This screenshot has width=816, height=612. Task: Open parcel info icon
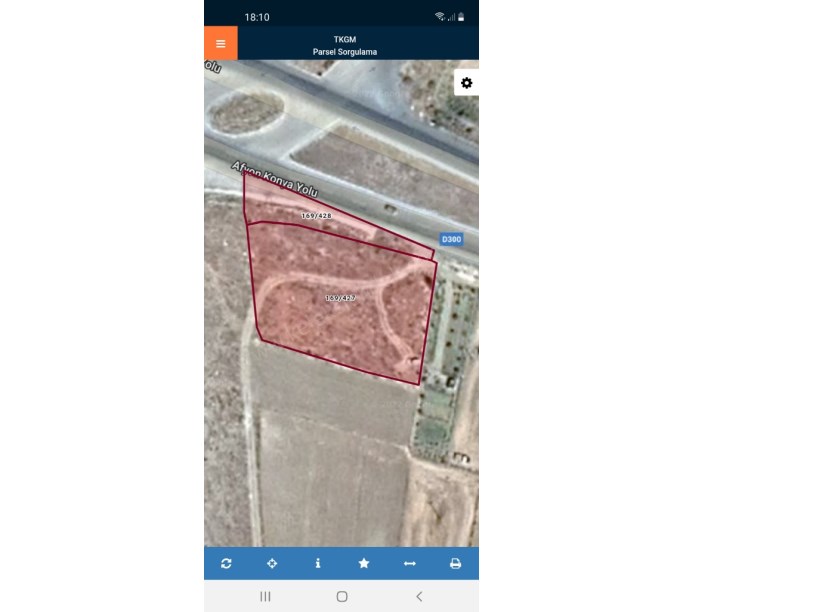point(318,563)
